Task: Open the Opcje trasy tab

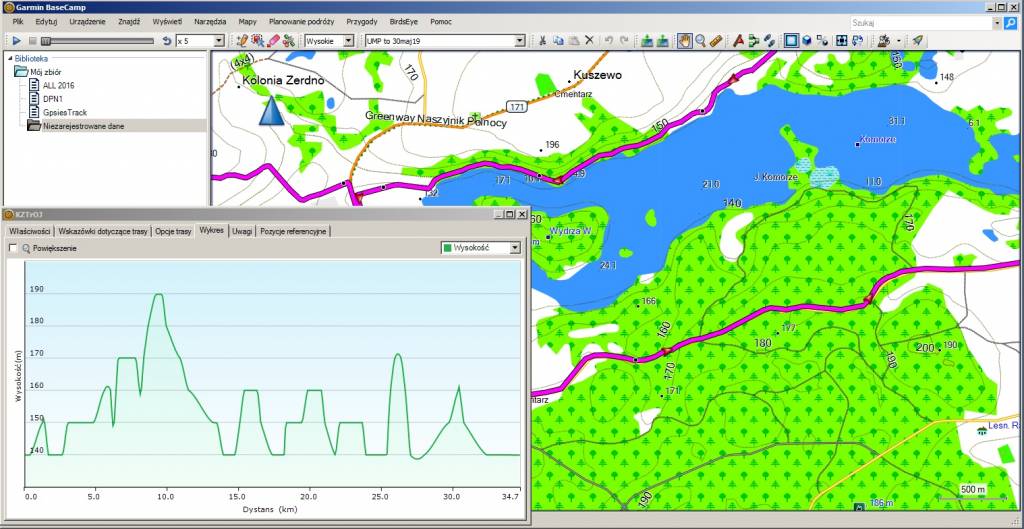Action: point(173,231)
